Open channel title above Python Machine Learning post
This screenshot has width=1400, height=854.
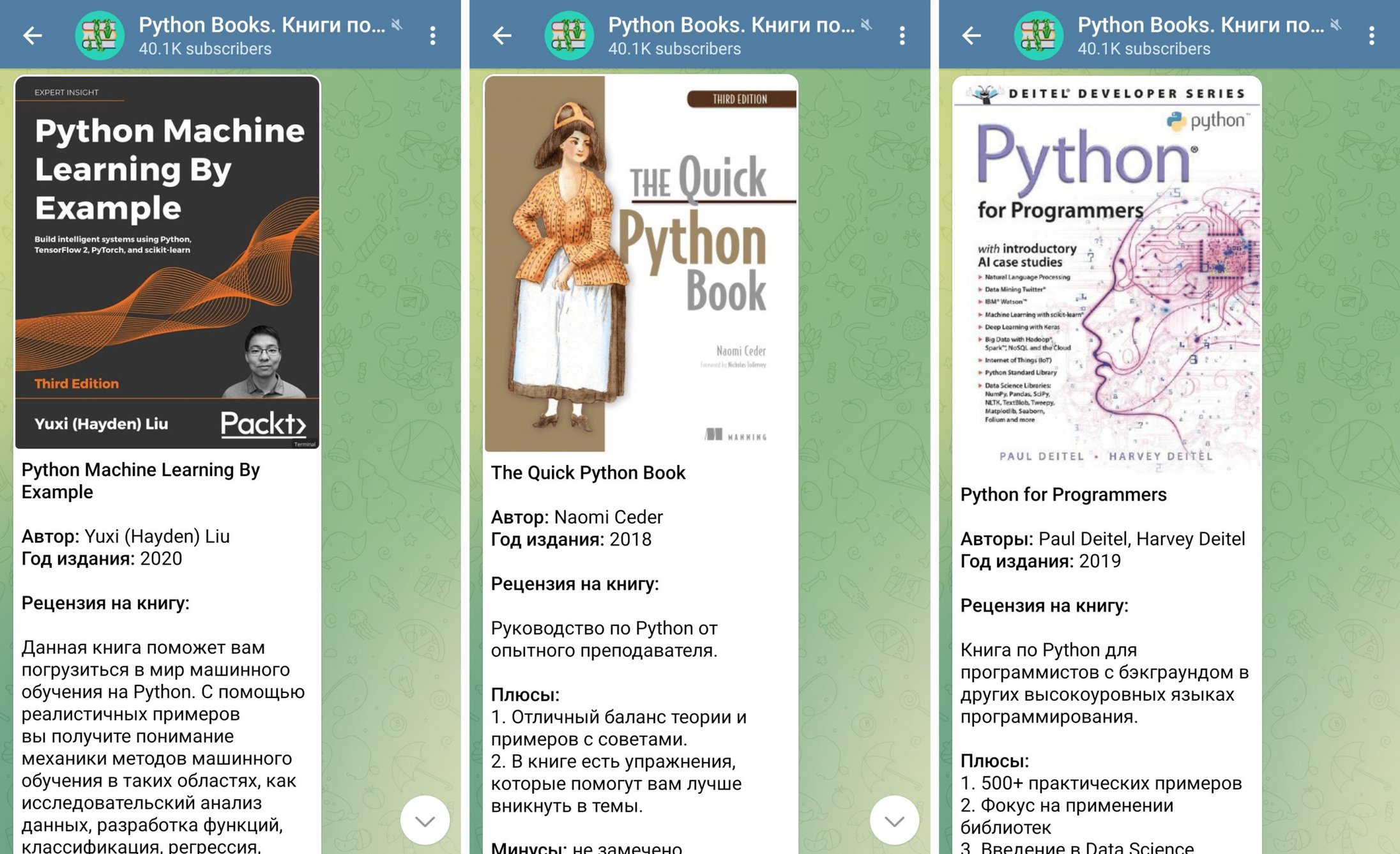click(x=262, y=25)
